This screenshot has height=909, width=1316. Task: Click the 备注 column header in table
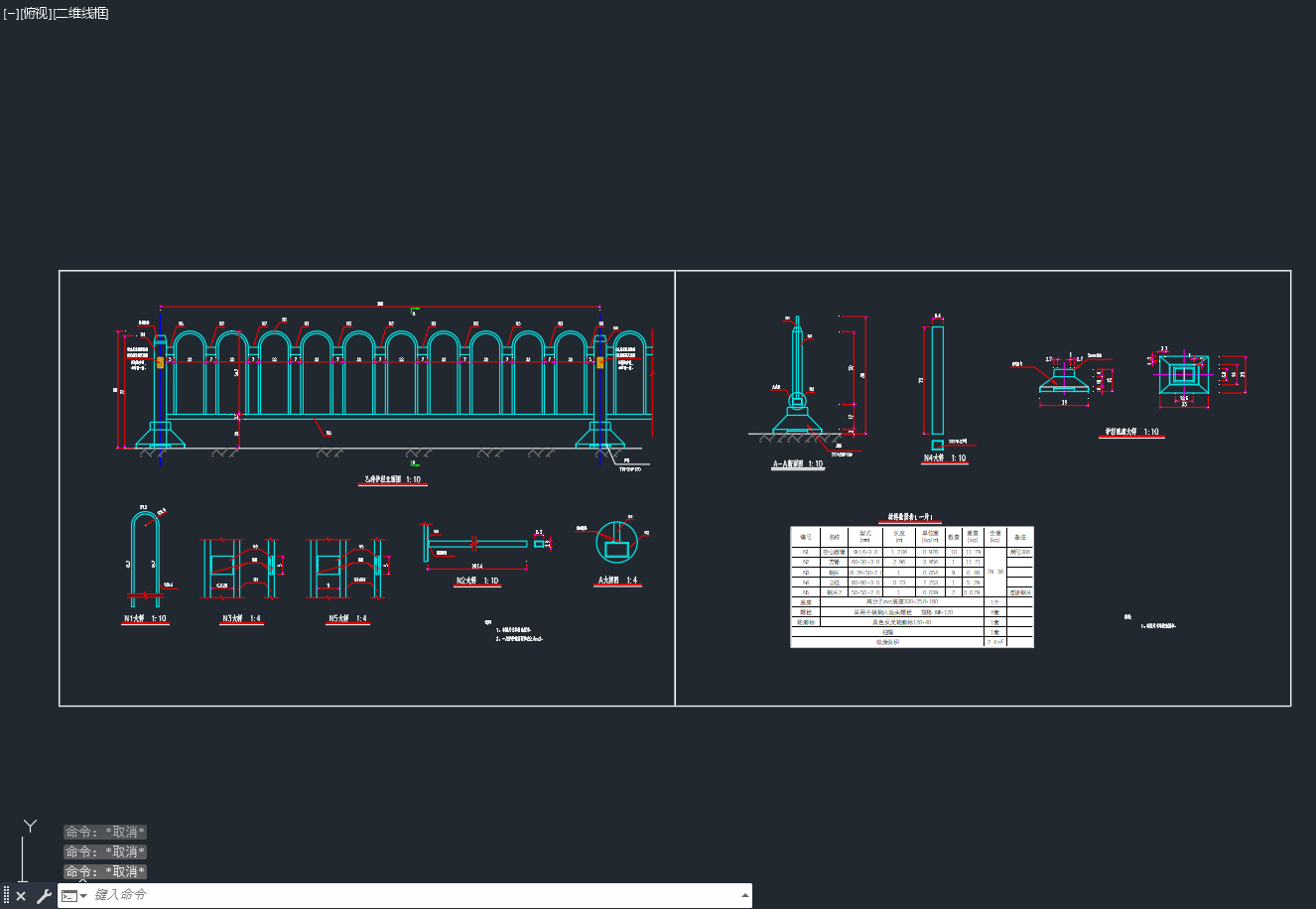1019,536
